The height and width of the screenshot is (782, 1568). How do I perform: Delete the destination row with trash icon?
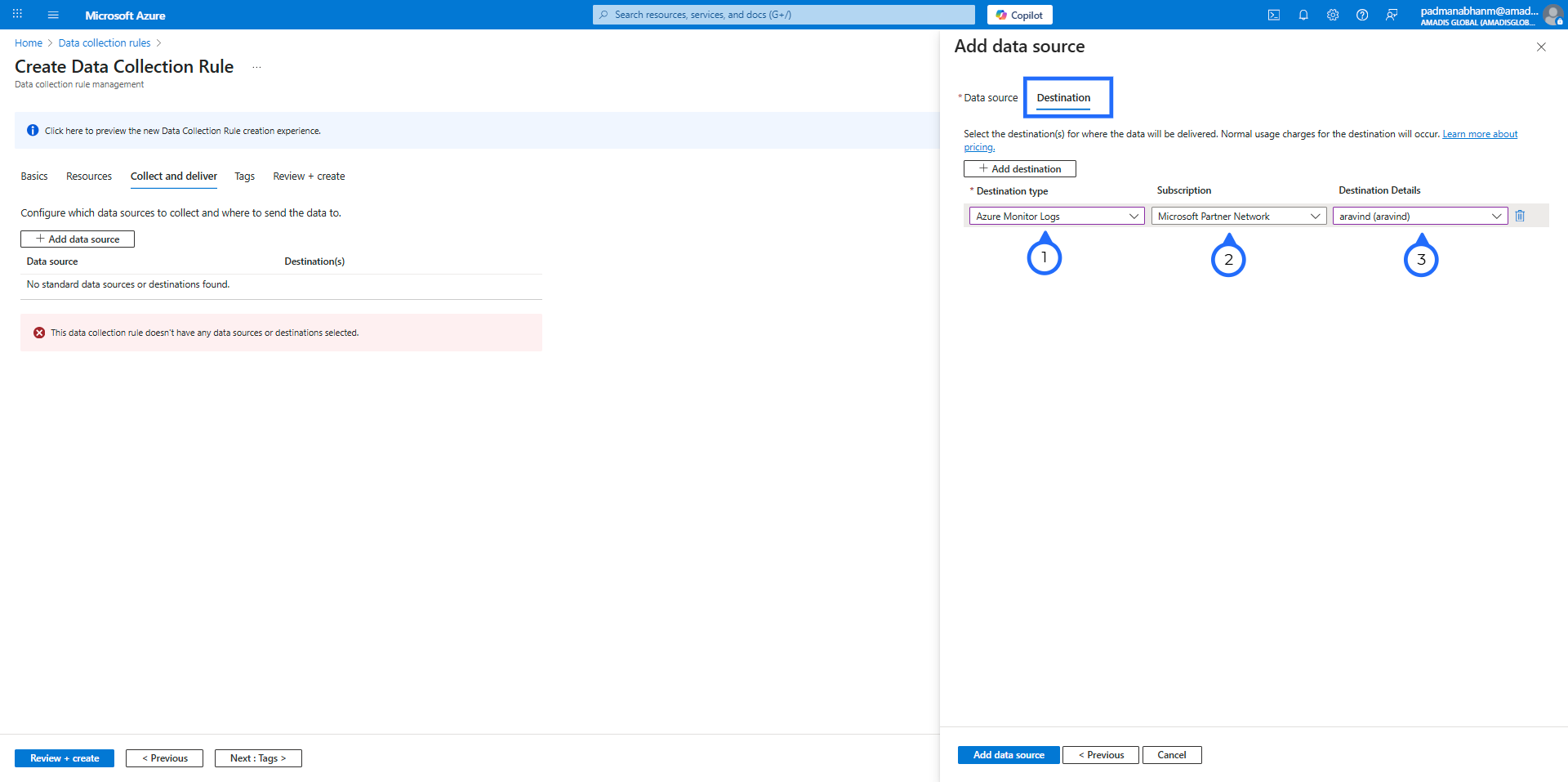(1520, 216)
